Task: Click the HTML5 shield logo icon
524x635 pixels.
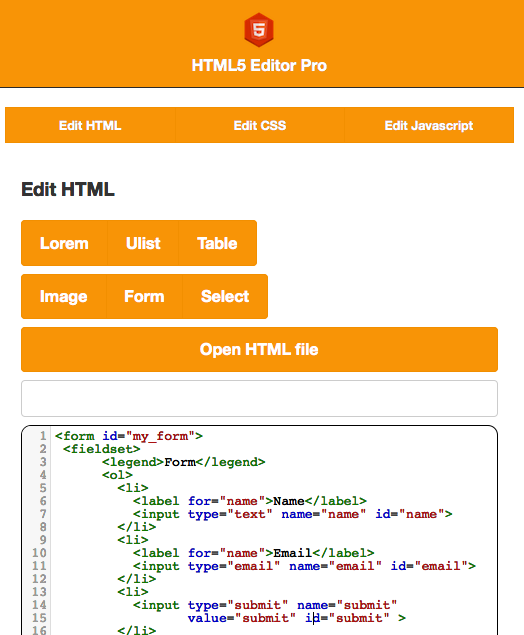Action: 259,30
